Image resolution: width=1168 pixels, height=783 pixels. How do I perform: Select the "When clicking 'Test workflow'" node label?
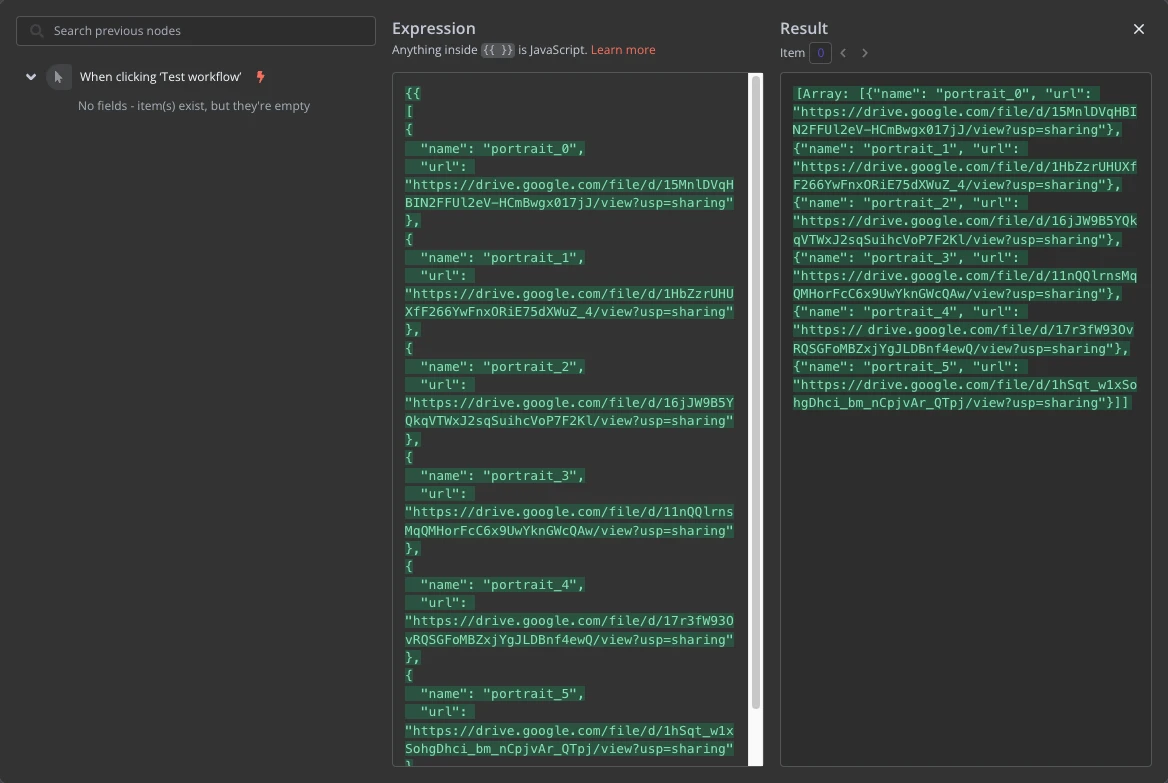[160, 77]
